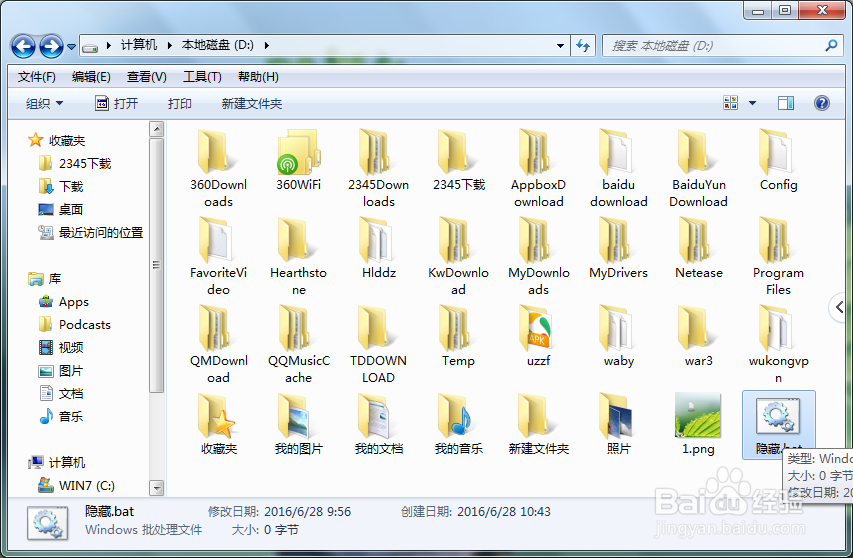The height and width of the screenshot is (558, 853).
Task: Click the sidebar scrollbar down arrow
Action: pos(157,488)
